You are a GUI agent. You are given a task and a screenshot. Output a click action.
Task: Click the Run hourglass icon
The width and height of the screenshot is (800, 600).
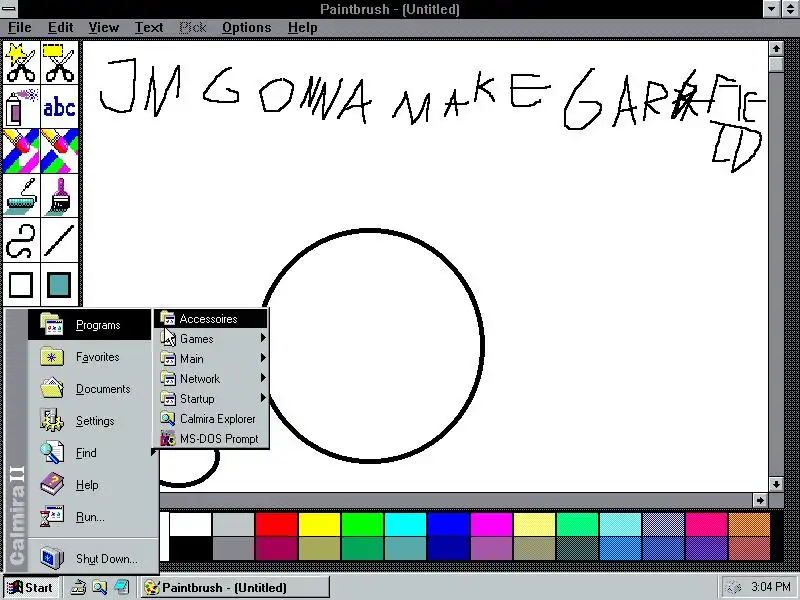pyautogui.click(x=52, y=516)
